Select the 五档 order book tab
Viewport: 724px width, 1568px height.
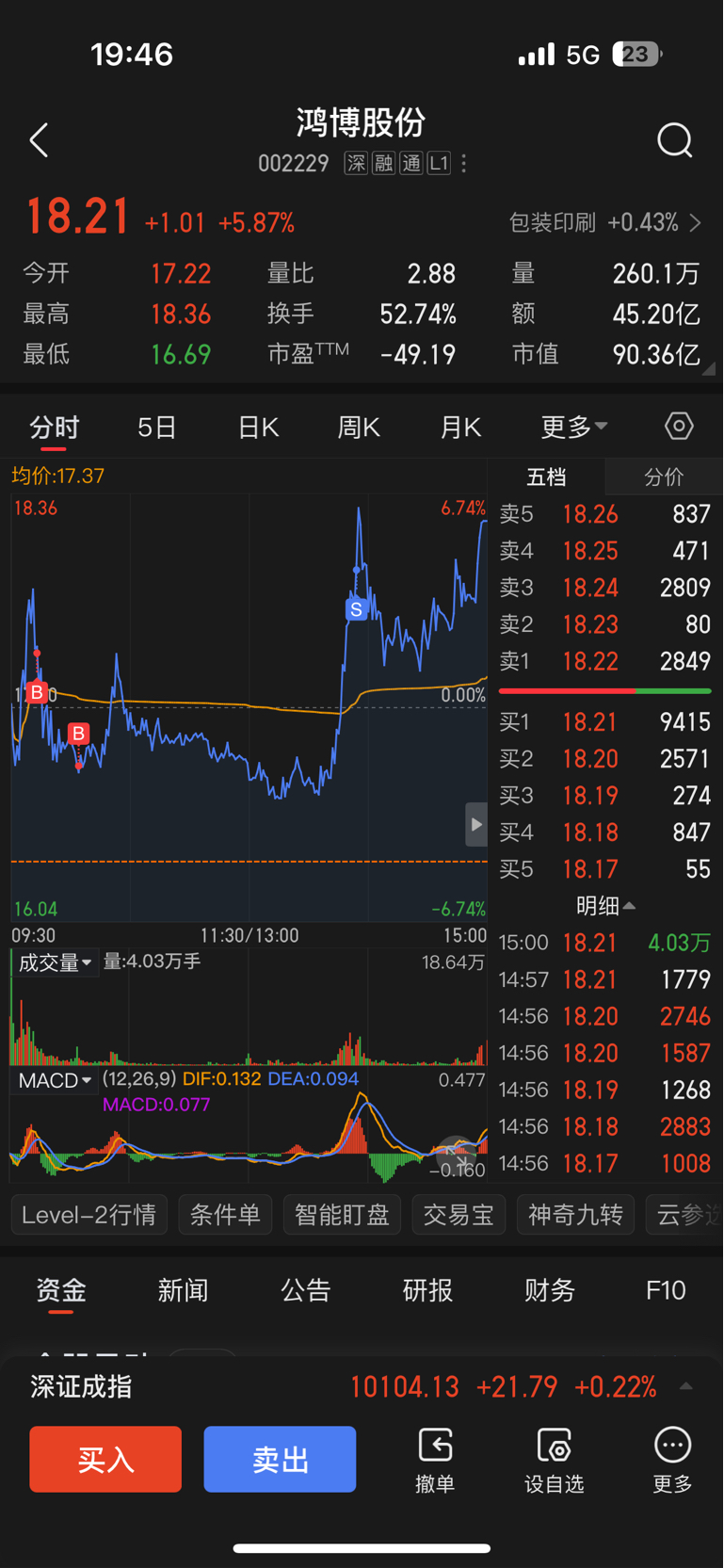click(546, 477)
